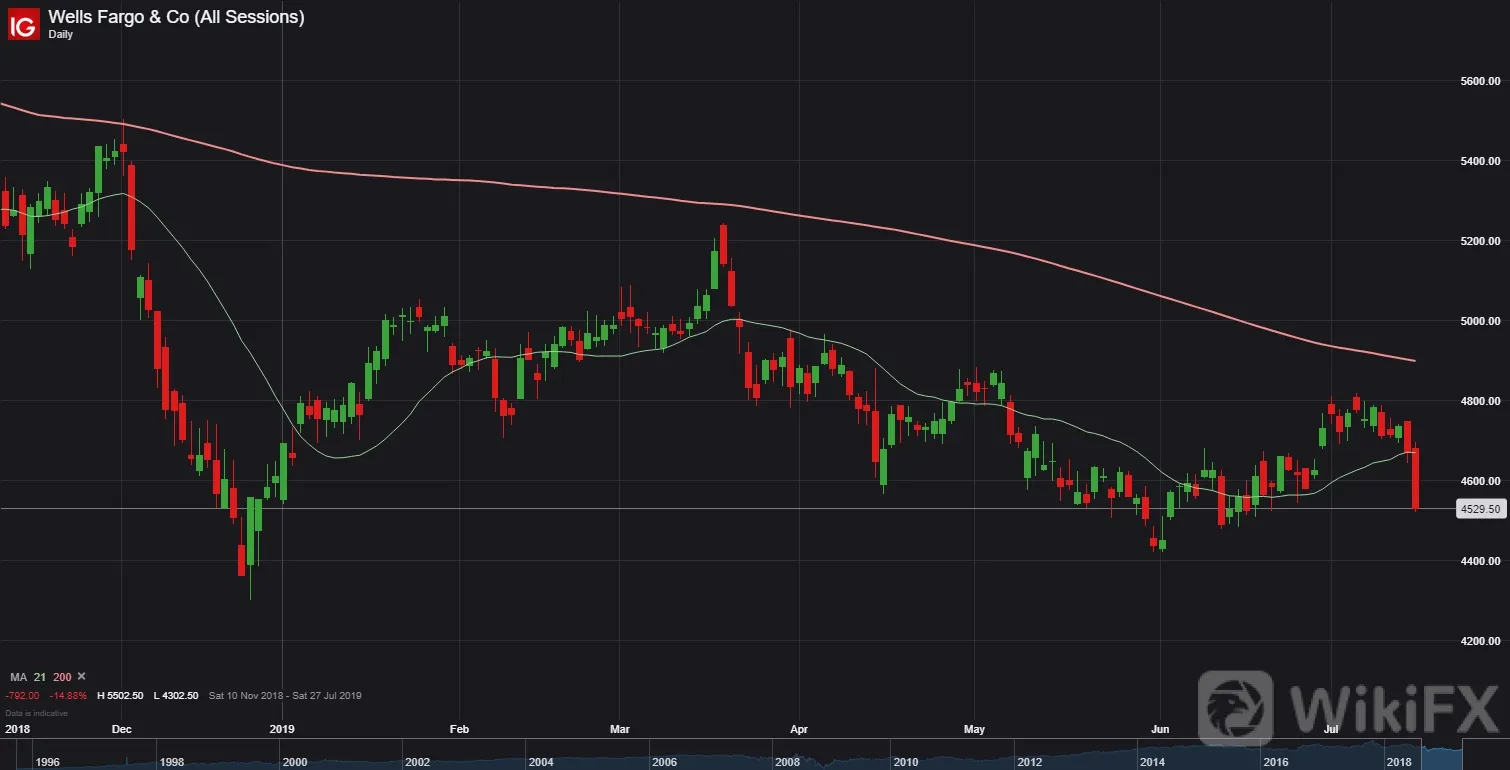Click the H 5502.50 high value
The height and width of the screenshot is (770, 1510).
[120, 695]
